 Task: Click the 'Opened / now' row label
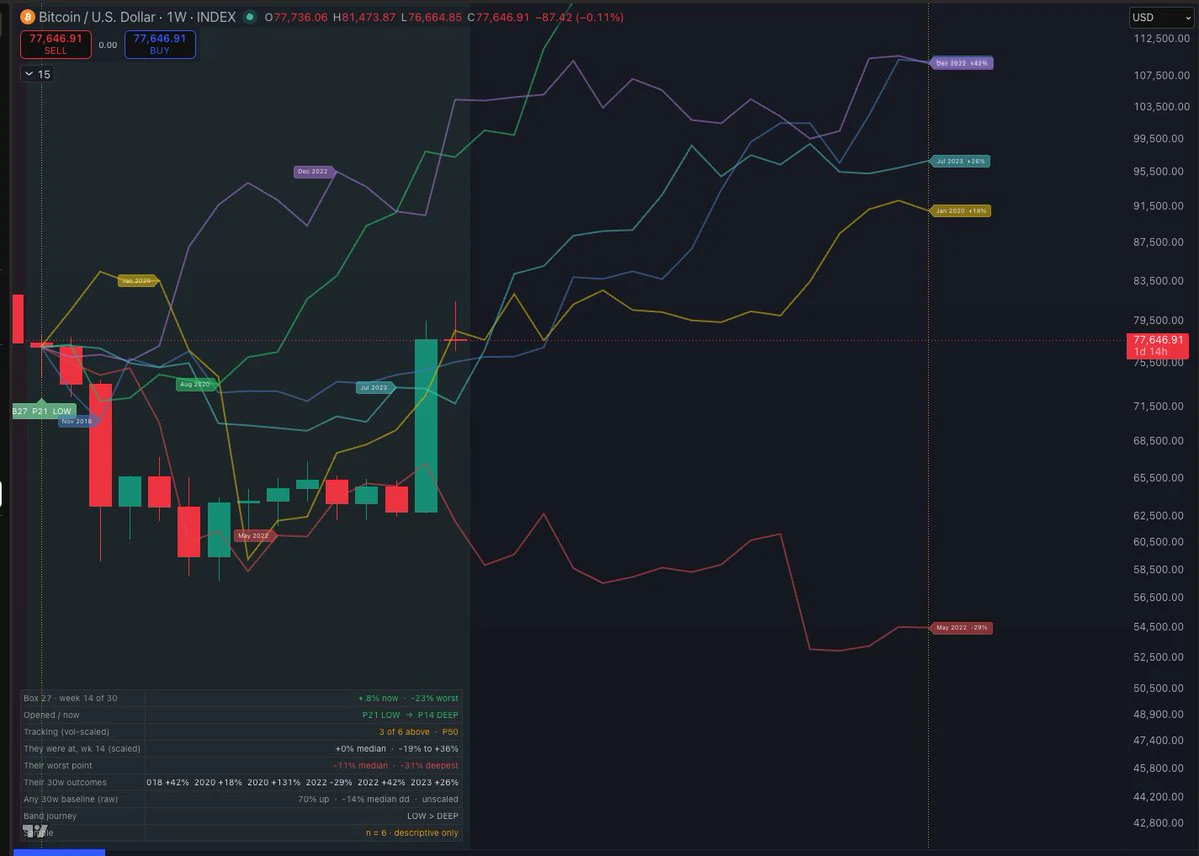coord(51,715)
